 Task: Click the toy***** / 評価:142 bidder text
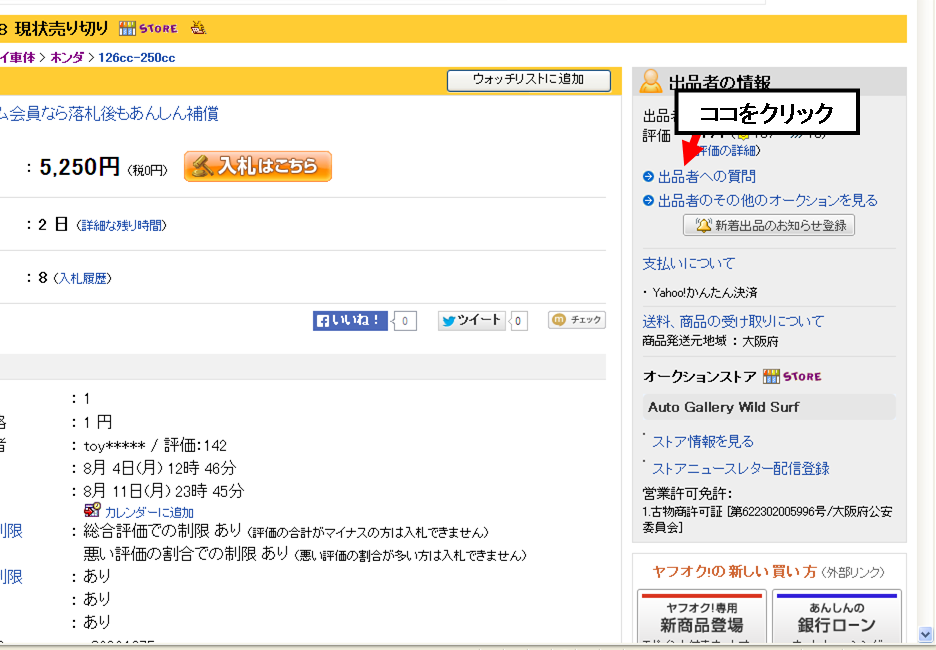tap(155, 446)
